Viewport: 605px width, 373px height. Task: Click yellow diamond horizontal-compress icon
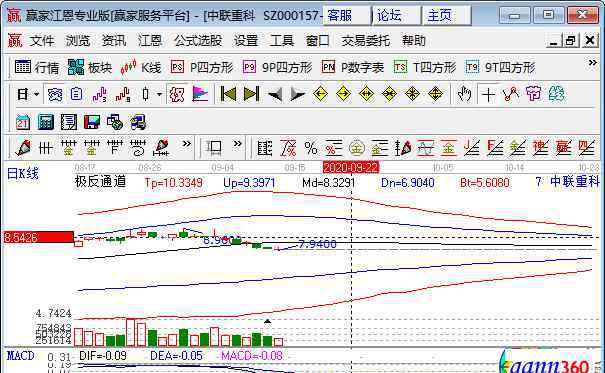[389, 94]
